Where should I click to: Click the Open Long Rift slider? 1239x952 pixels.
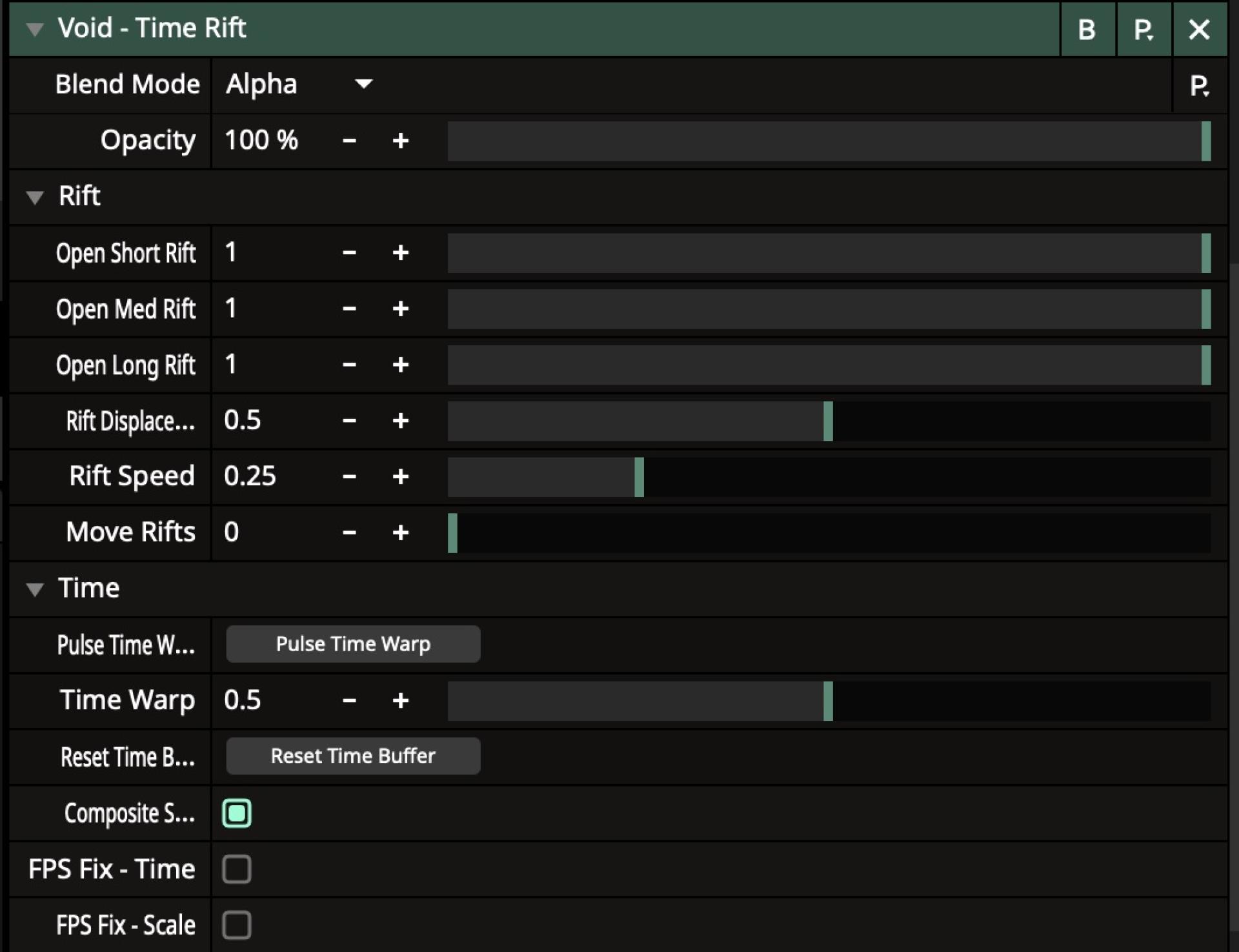tap(829, 365)
